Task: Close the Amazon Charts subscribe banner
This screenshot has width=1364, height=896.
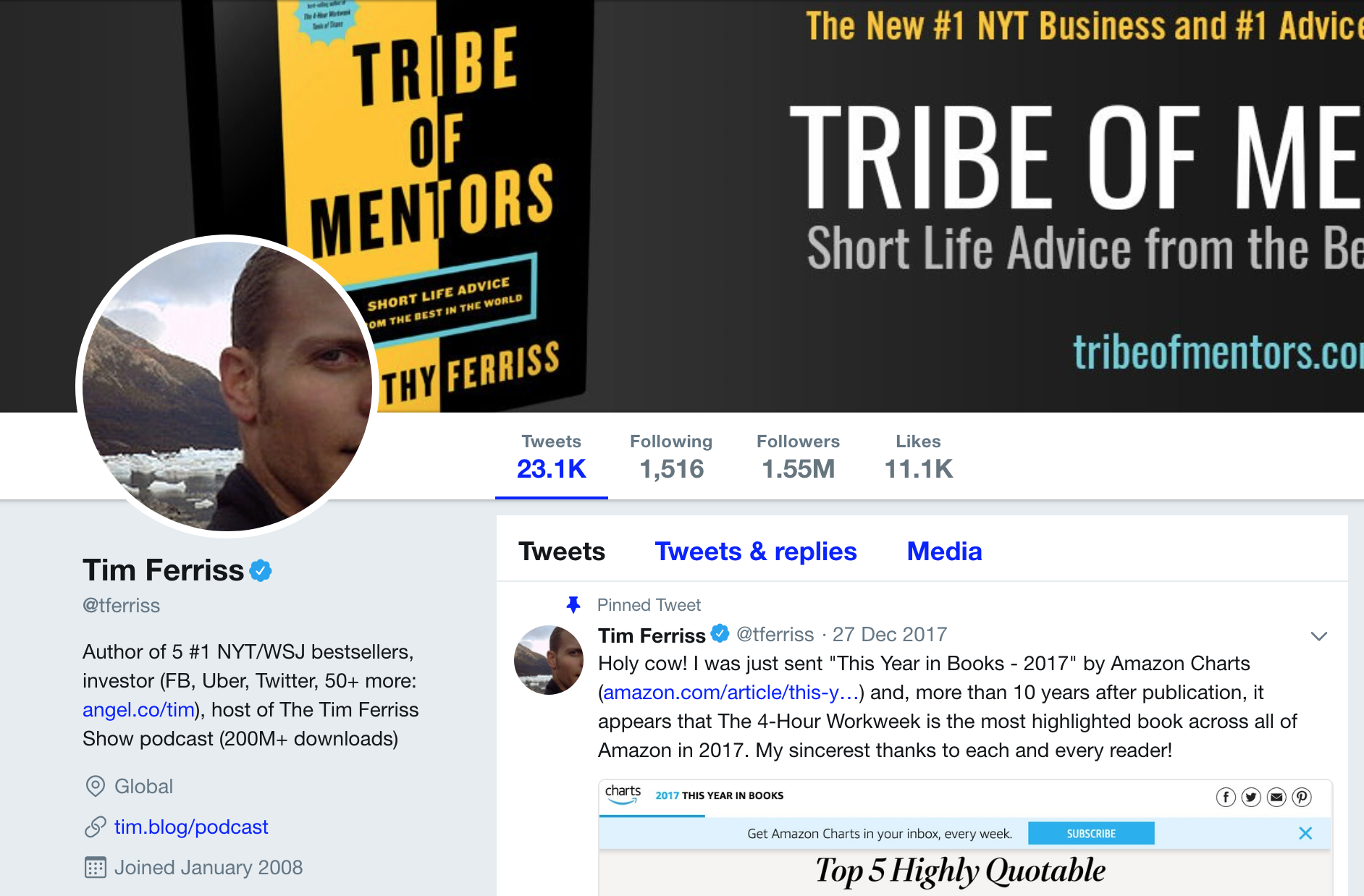Action: (x=1305, y=833)
